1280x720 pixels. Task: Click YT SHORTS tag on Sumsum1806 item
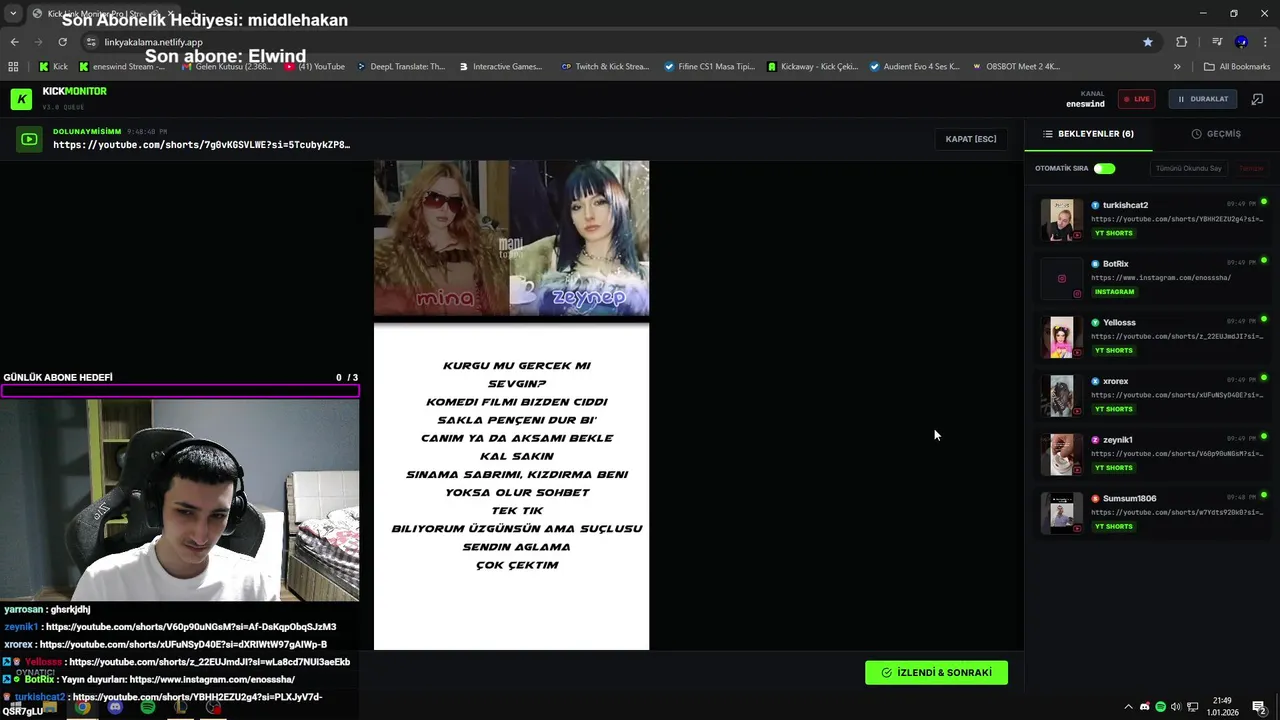(x=1113, y=526)
